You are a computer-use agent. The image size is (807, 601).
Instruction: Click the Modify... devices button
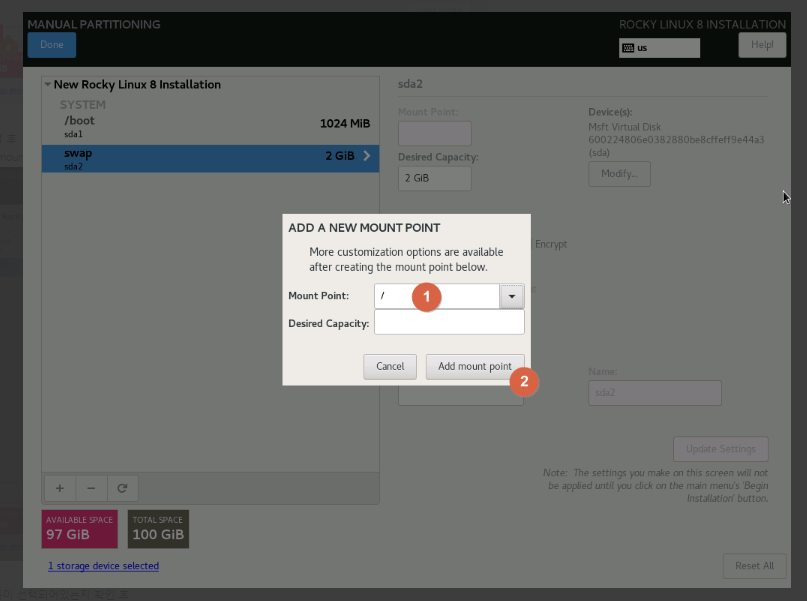click(x=619, y=173)
